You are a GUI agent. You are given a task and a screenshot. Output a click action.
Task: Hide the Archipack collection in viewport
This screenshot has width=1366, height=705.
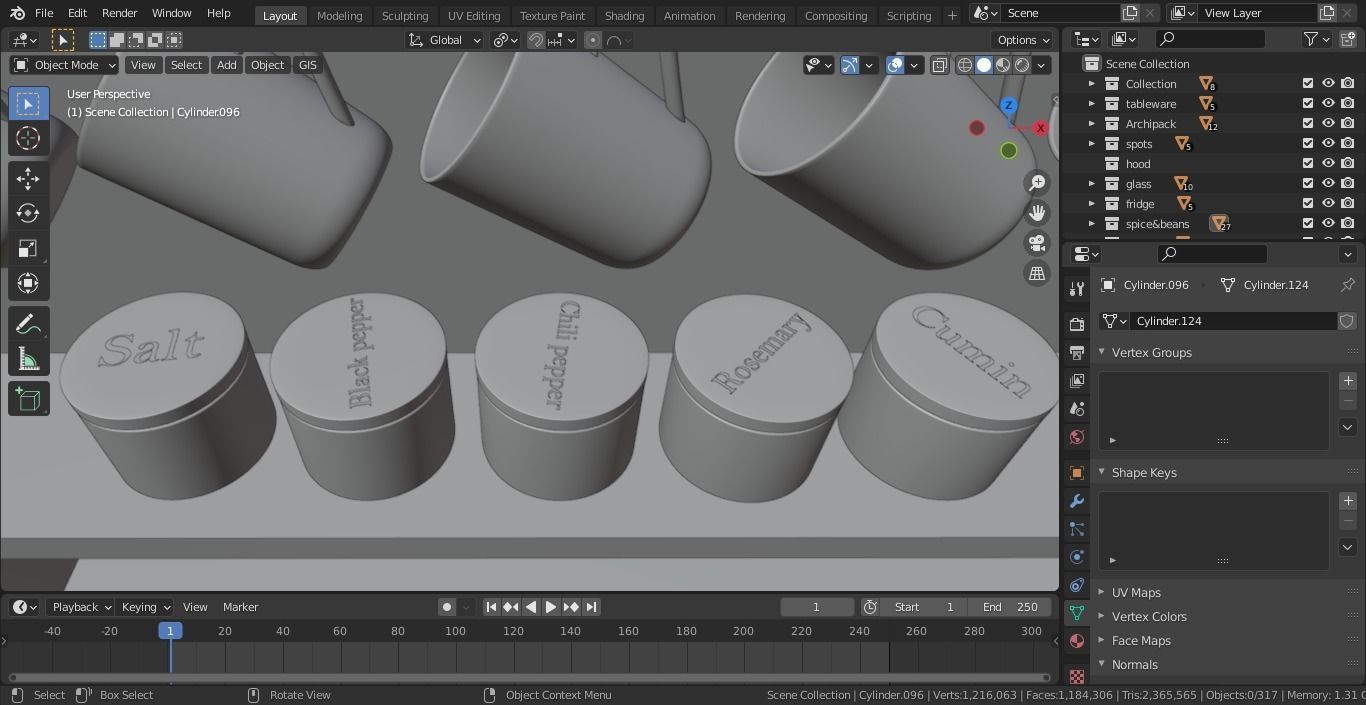pos(1328,124)
